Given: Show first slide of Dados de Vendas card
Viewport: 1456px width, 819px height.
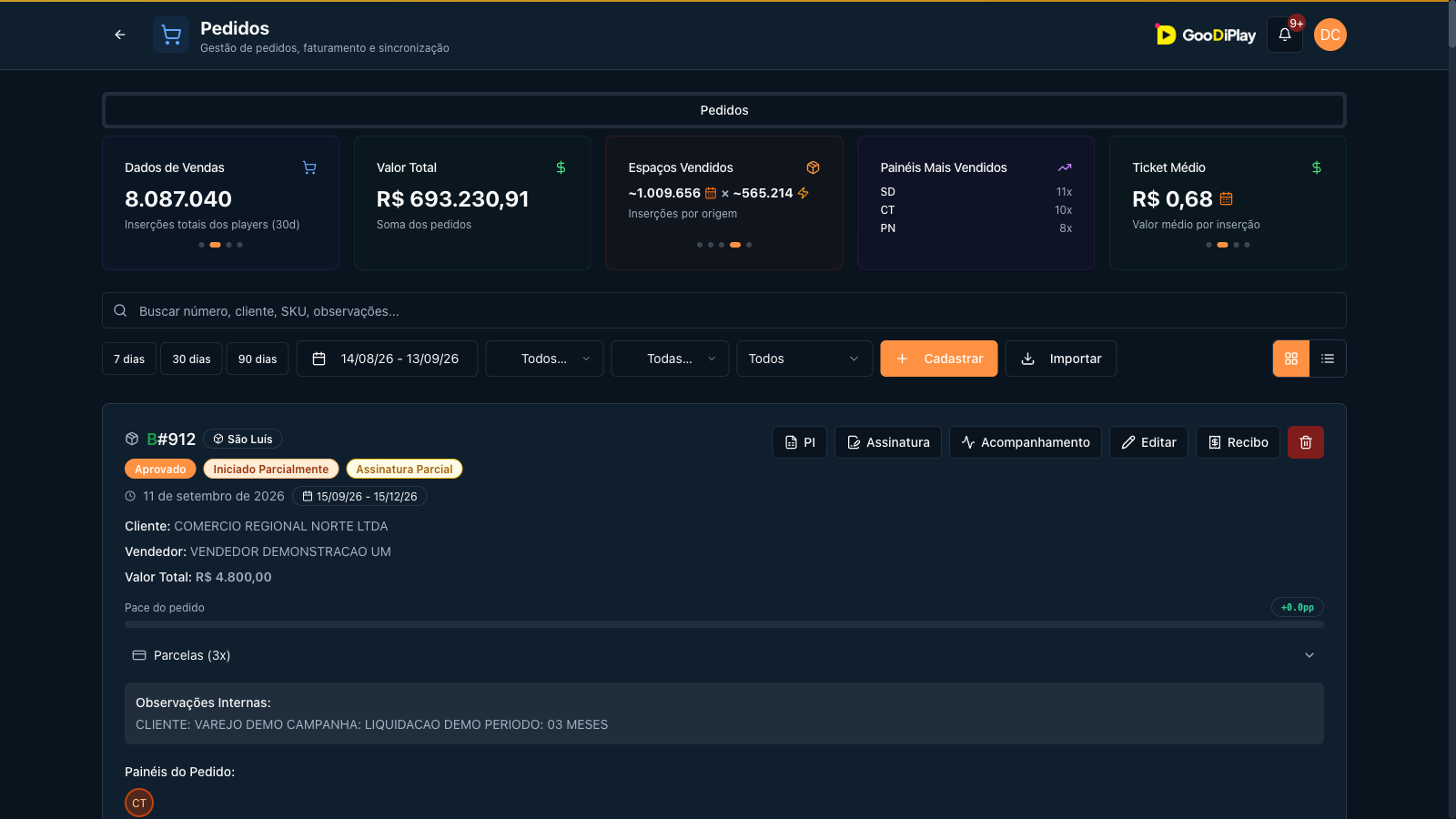Looking at the screenshot, I should [x=201, y=245].
